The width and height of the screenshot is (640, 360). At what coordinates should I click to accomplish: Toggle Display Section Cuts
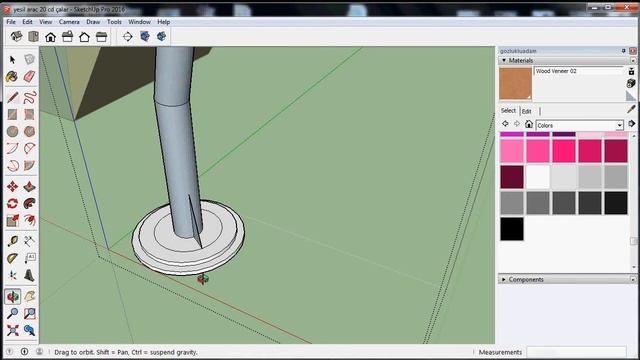point(161,37)
